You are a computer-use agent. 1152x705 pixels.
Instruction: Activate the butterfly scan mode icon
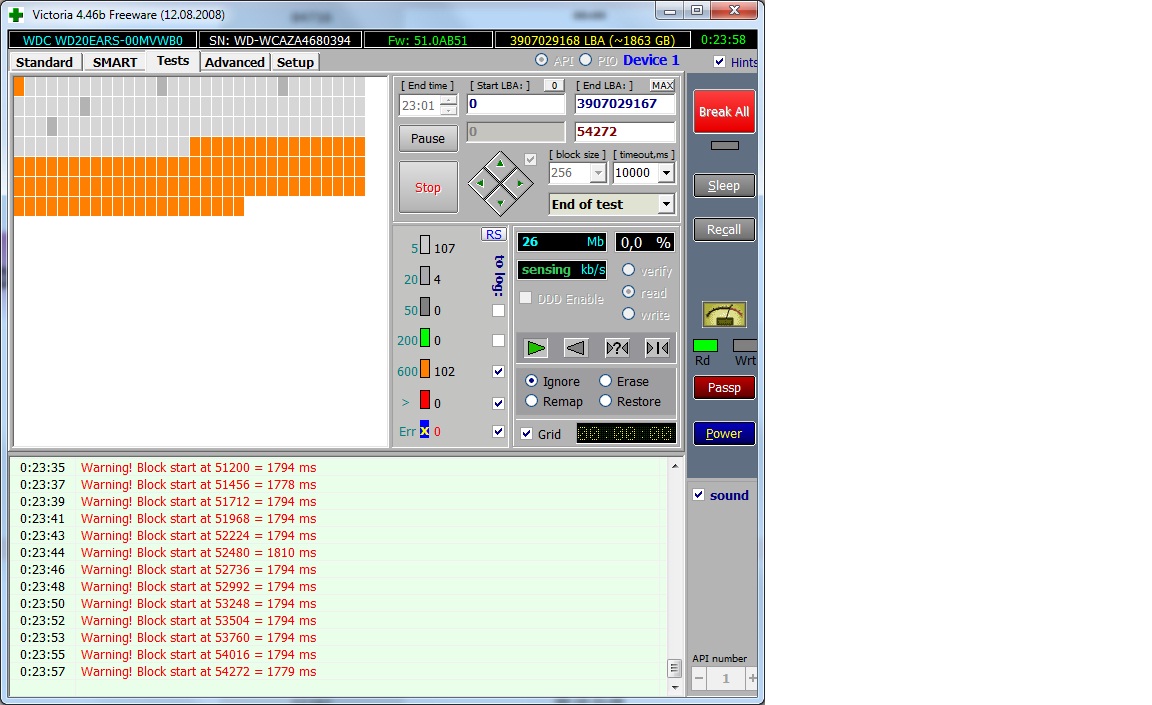657,348
